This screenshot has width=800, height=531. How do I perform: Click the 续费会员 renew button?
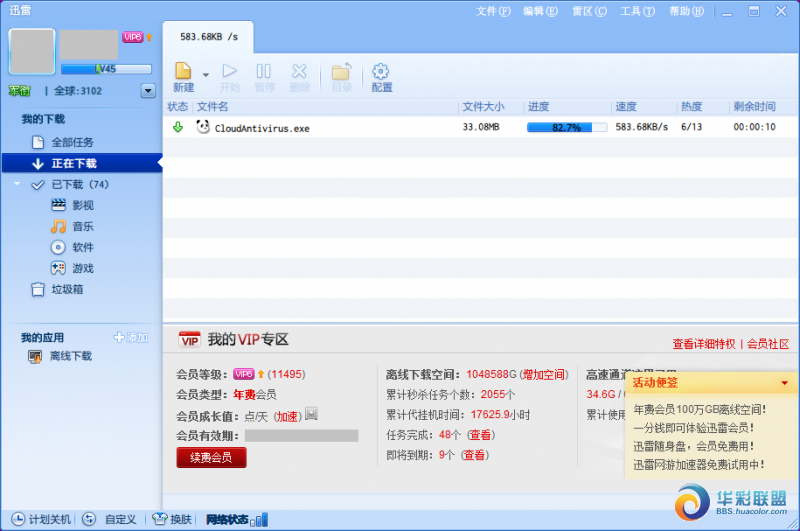point(211,458)
